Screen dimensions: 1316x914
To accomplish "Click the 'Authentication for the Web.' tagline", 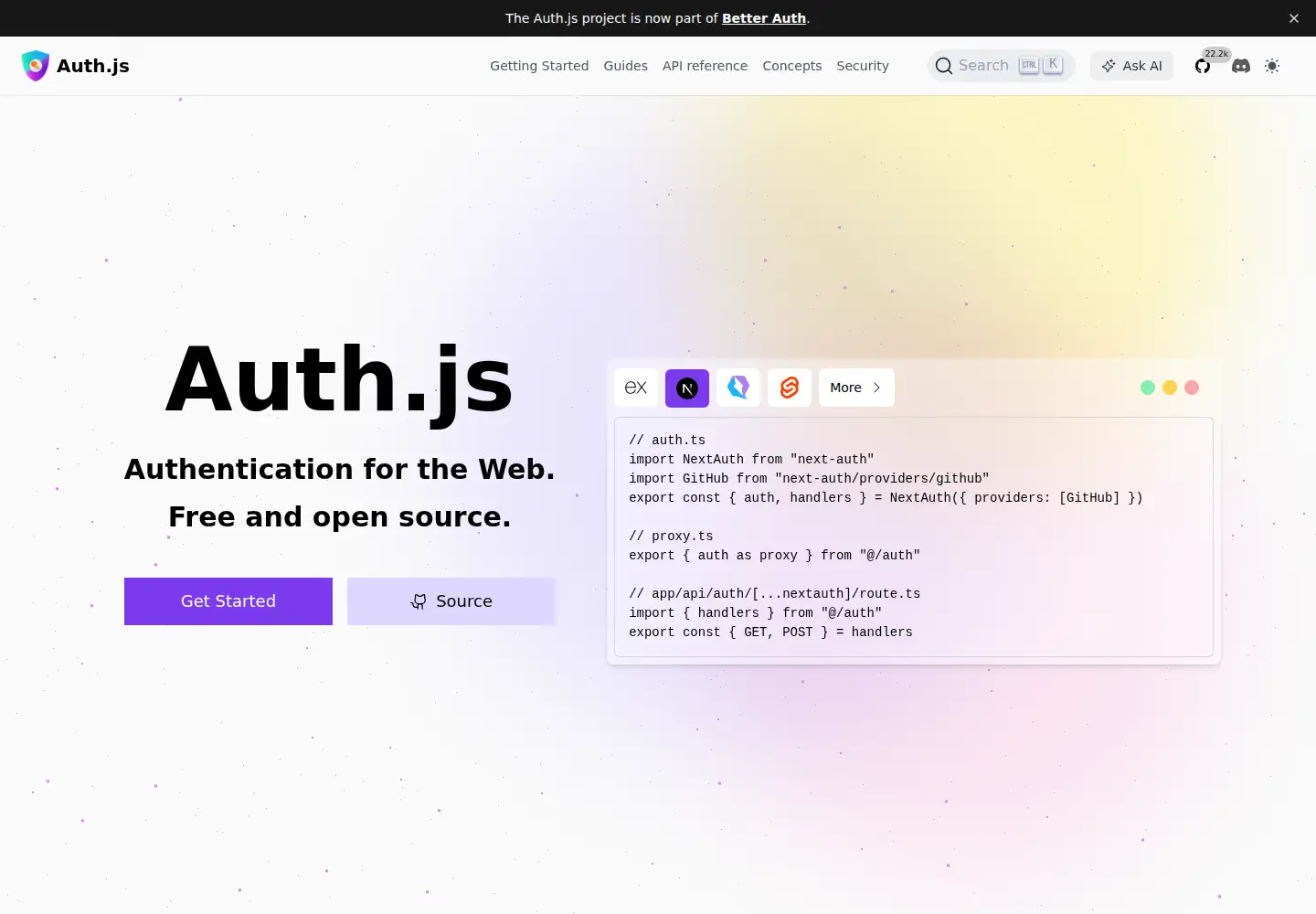I will coord(340,469).
